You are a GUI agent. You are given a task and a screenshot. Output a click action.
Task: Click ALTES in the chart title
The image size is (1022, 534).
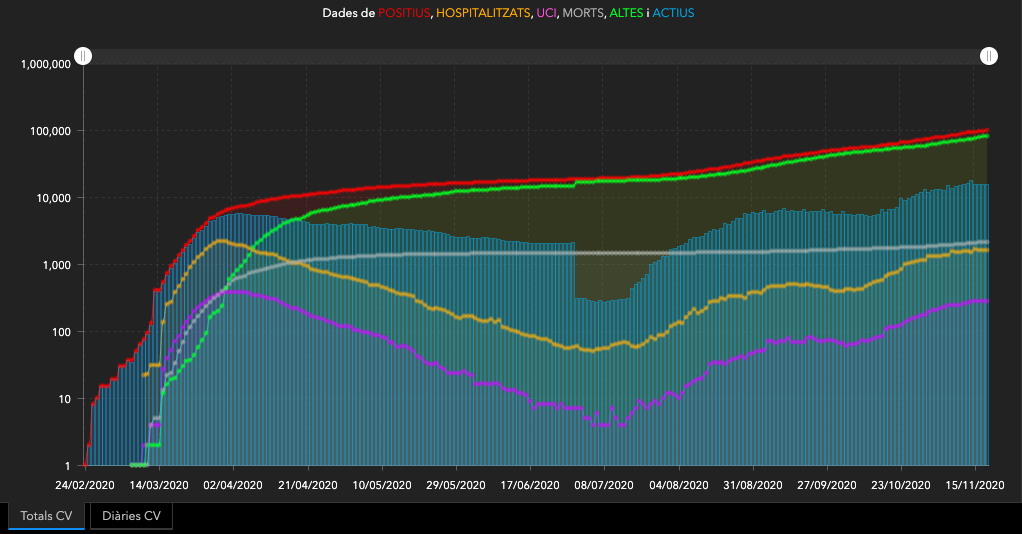626,13
